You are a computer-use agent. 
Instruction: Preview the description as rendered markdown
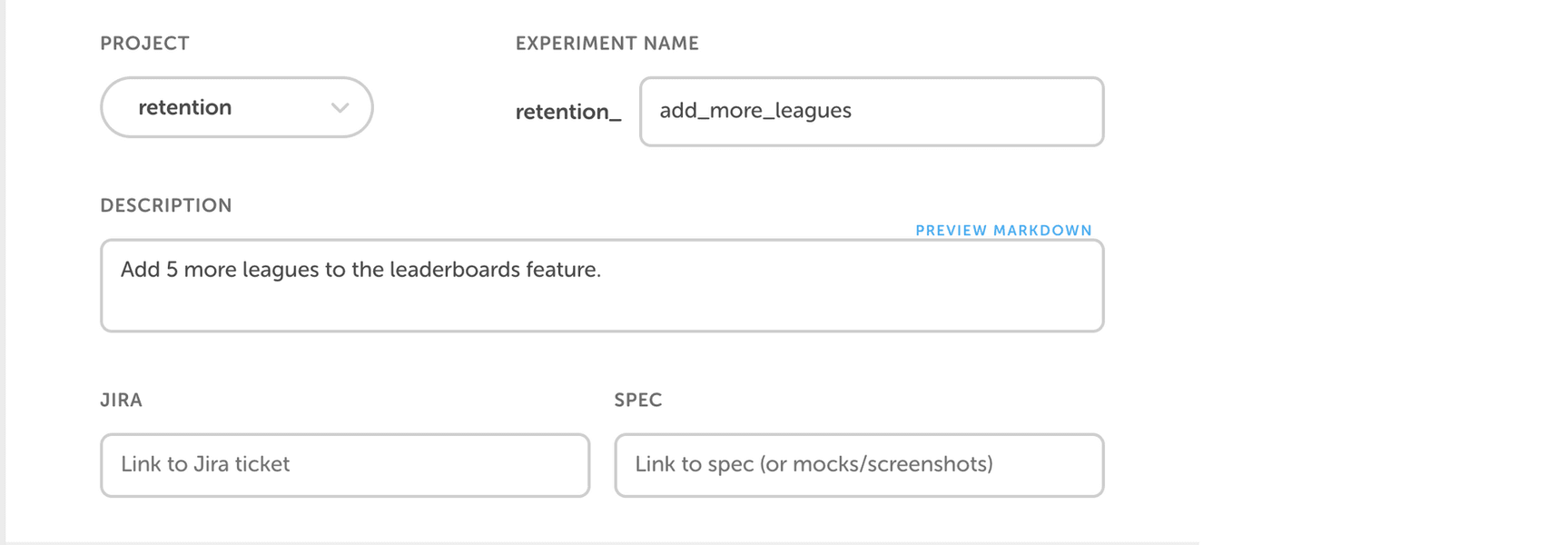[x=1002, y=230]
